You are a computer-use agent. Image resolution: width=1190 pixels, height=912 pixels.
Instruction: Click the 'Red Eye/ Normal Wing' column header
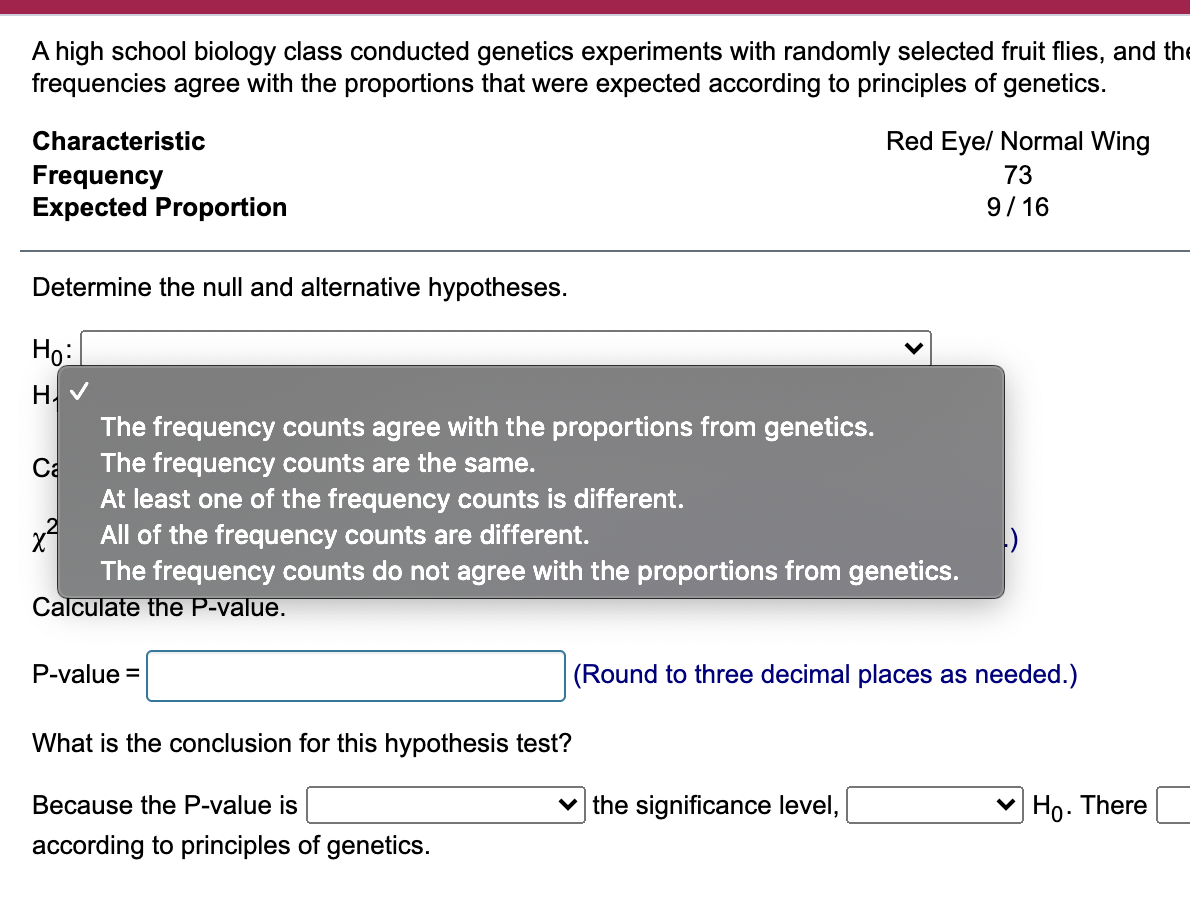[x=1017, y=141]
